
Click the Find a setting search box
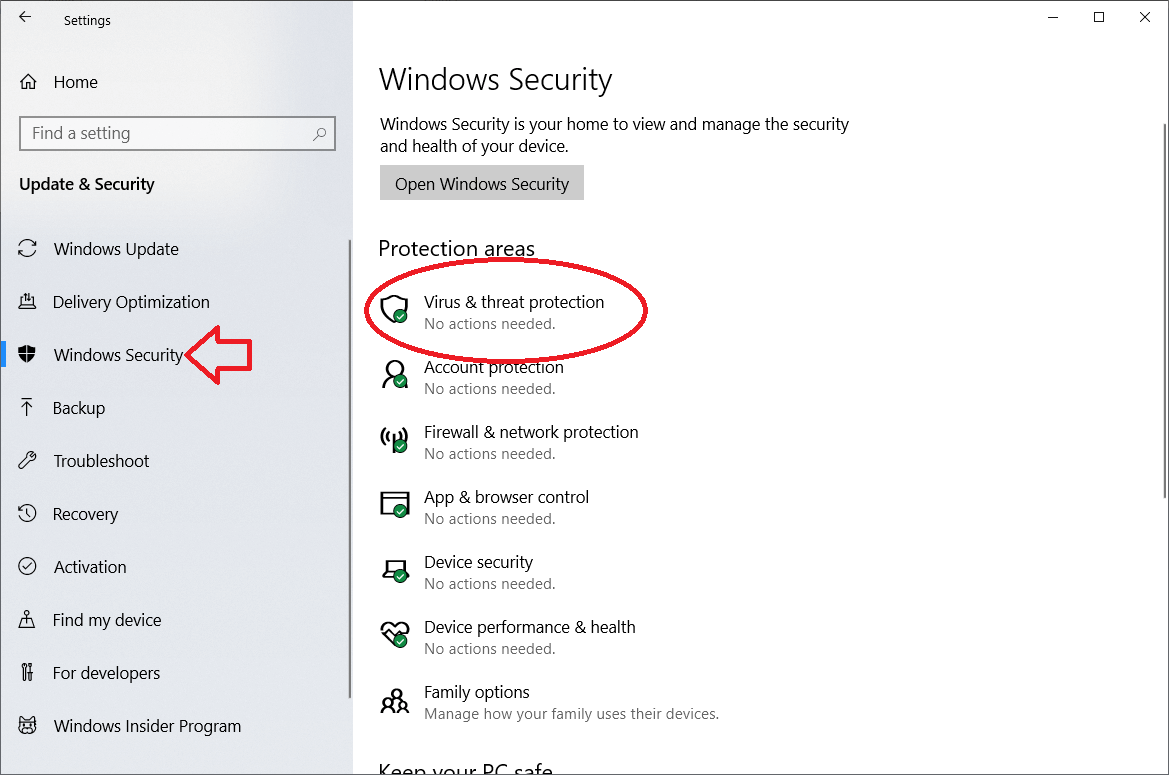177,133
